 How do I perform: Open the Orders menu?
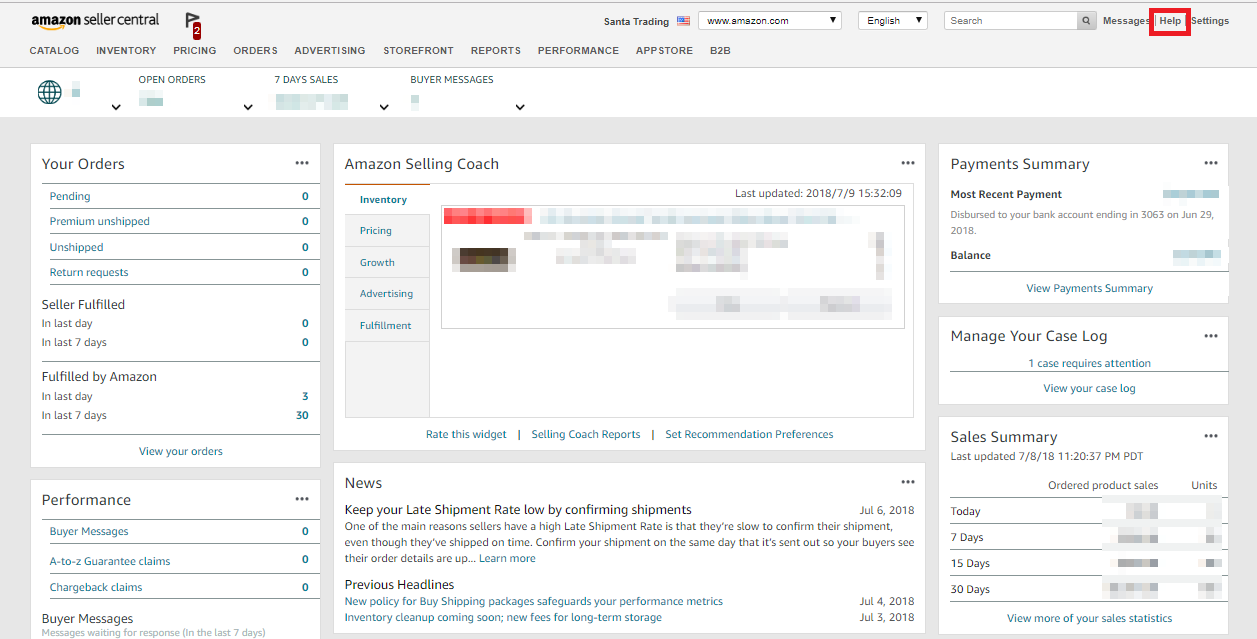[x=255, y=51]
